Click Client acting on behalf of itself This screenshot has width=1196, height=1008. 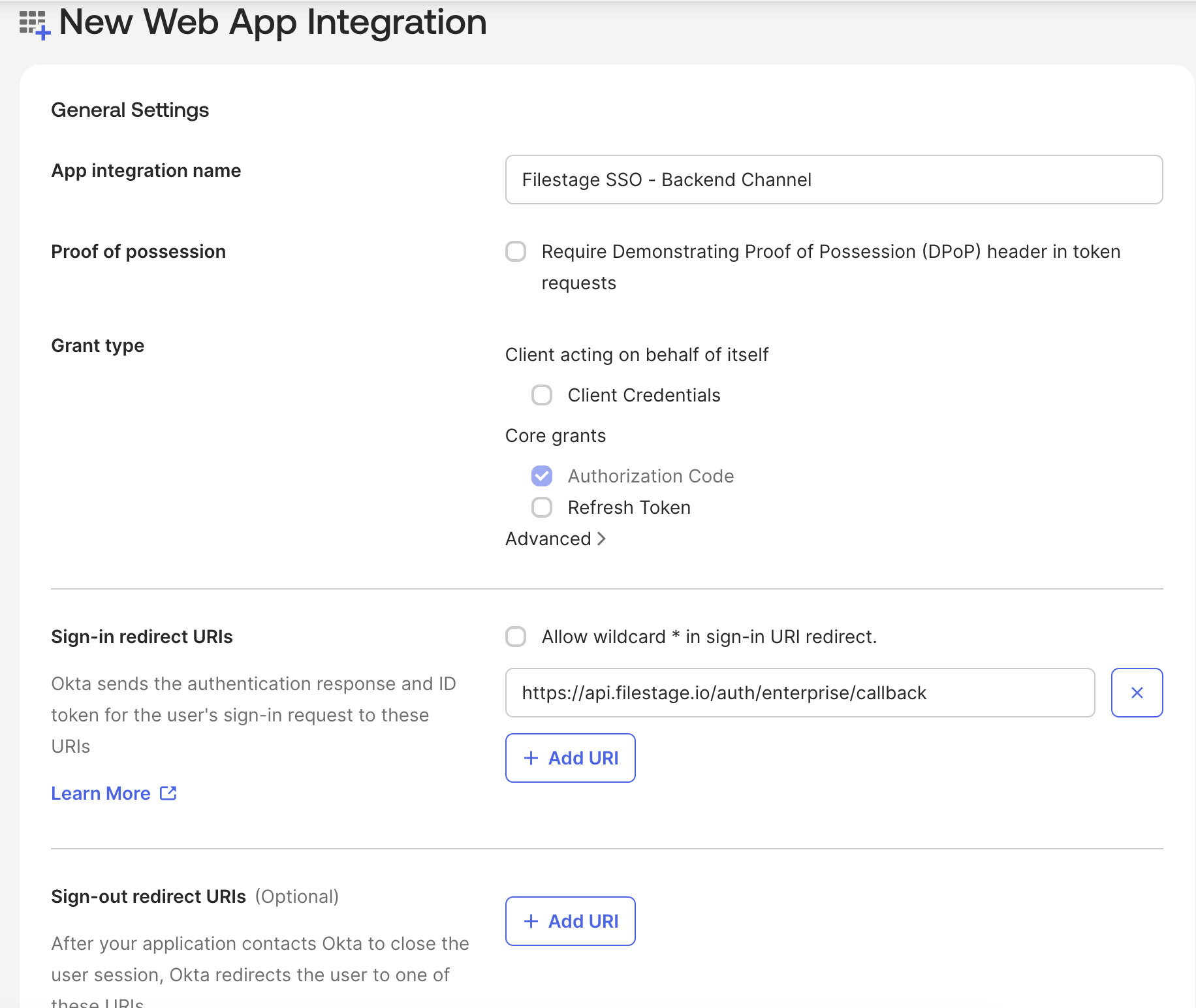(637, 354)
